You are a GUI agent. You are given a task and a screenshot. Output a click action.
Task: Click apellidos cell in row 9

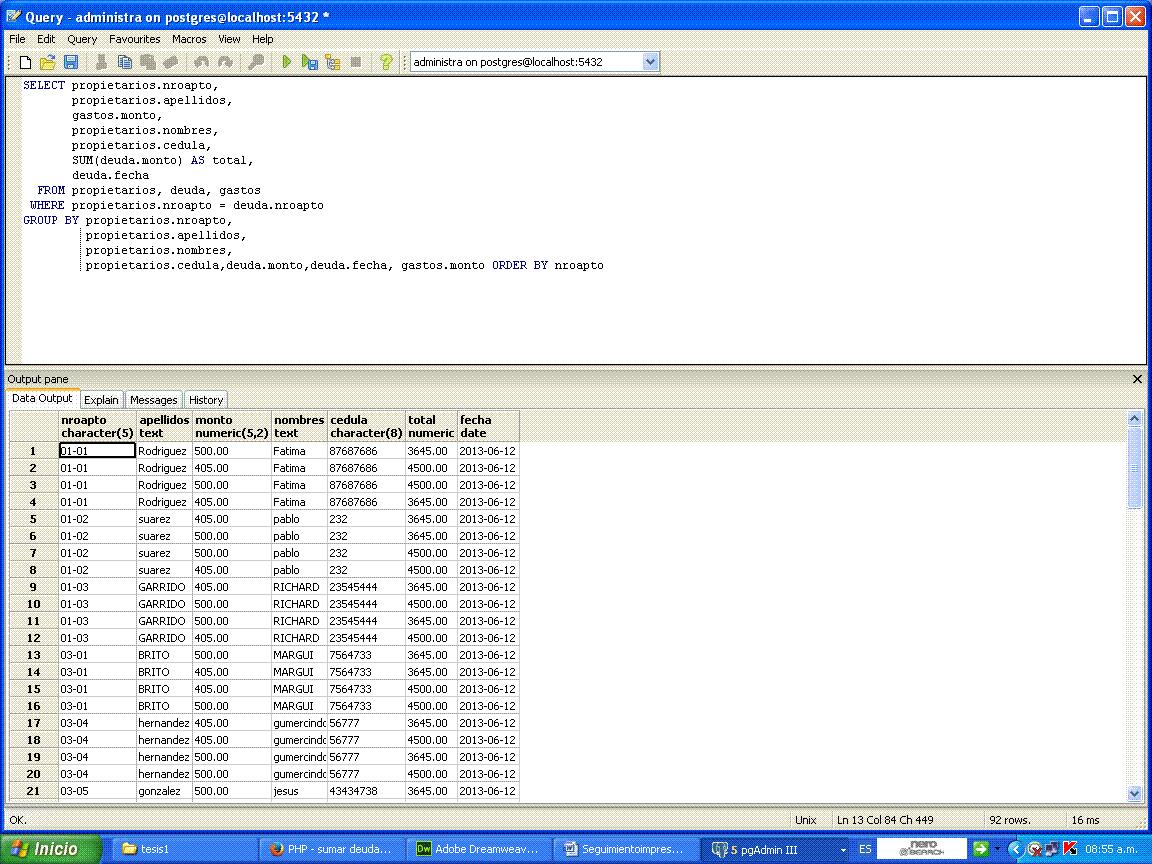click(x=165, y=587)
